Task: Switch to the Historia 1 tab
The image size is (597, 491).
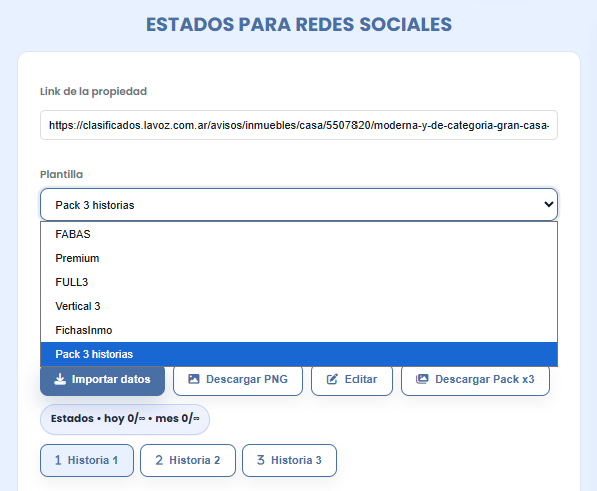Action: click(87, 460)
